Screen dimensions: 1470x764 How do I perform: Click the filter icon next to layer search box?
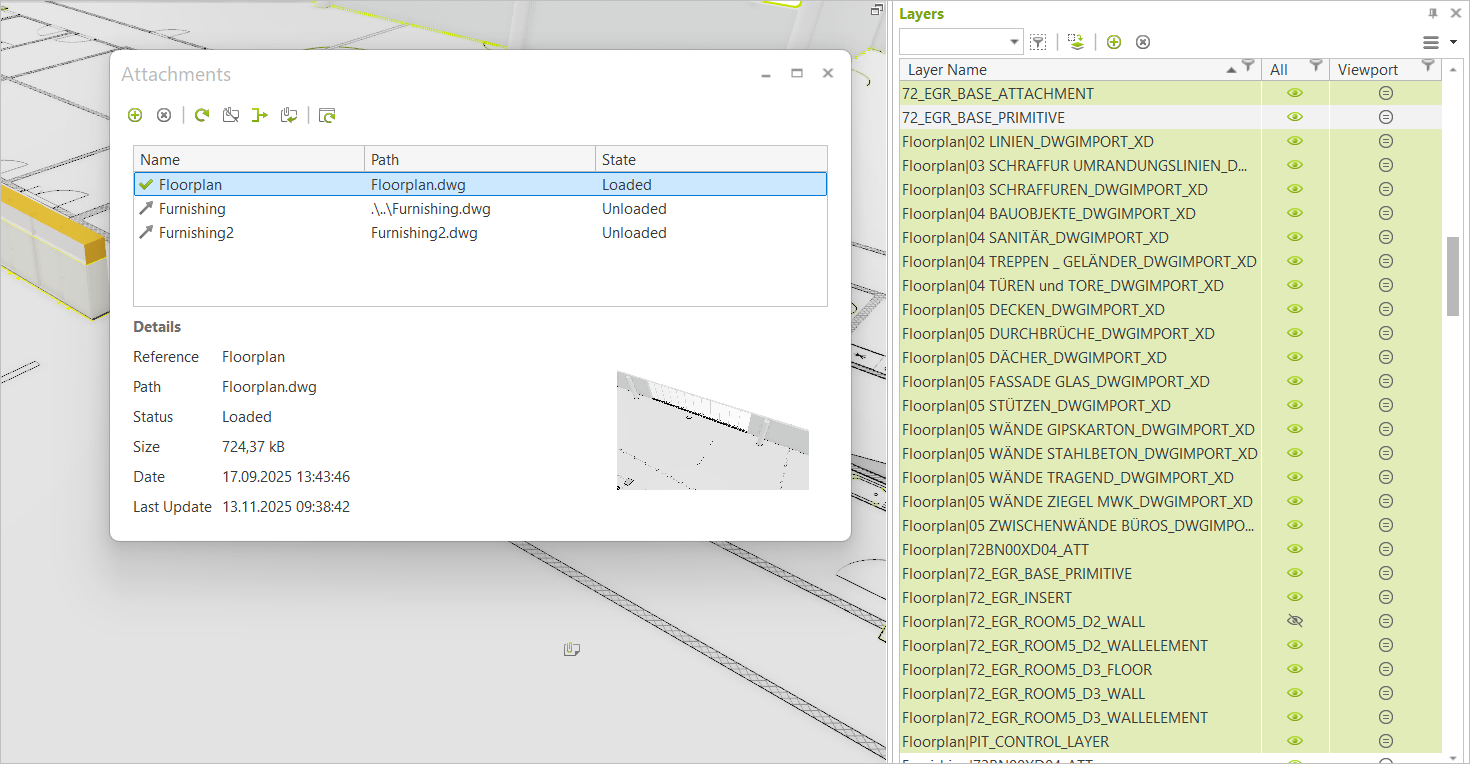click(x=1038, y=42)
